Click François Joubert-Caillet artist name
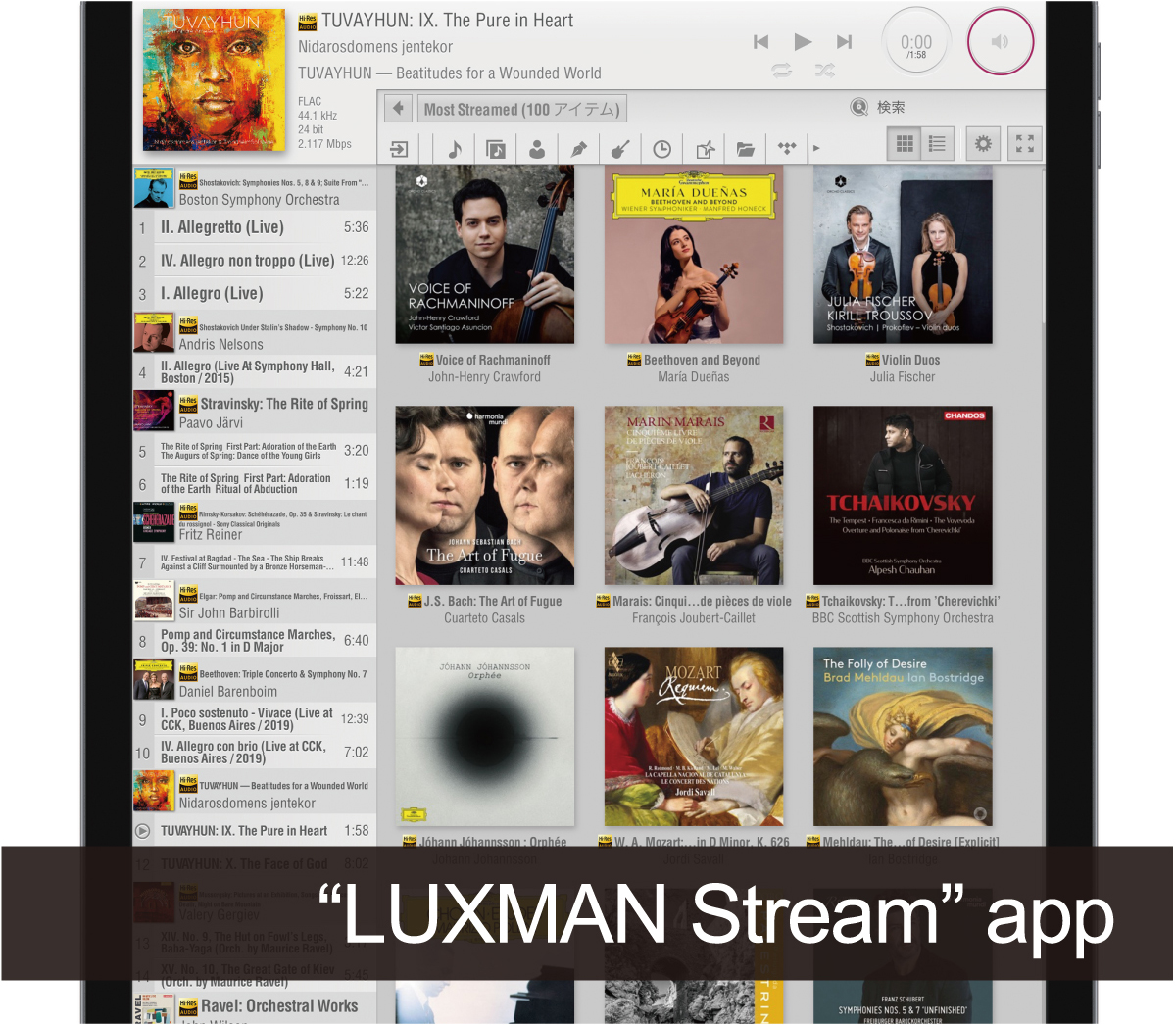This screenshot has height=1025, width=1176. [694, 618]
